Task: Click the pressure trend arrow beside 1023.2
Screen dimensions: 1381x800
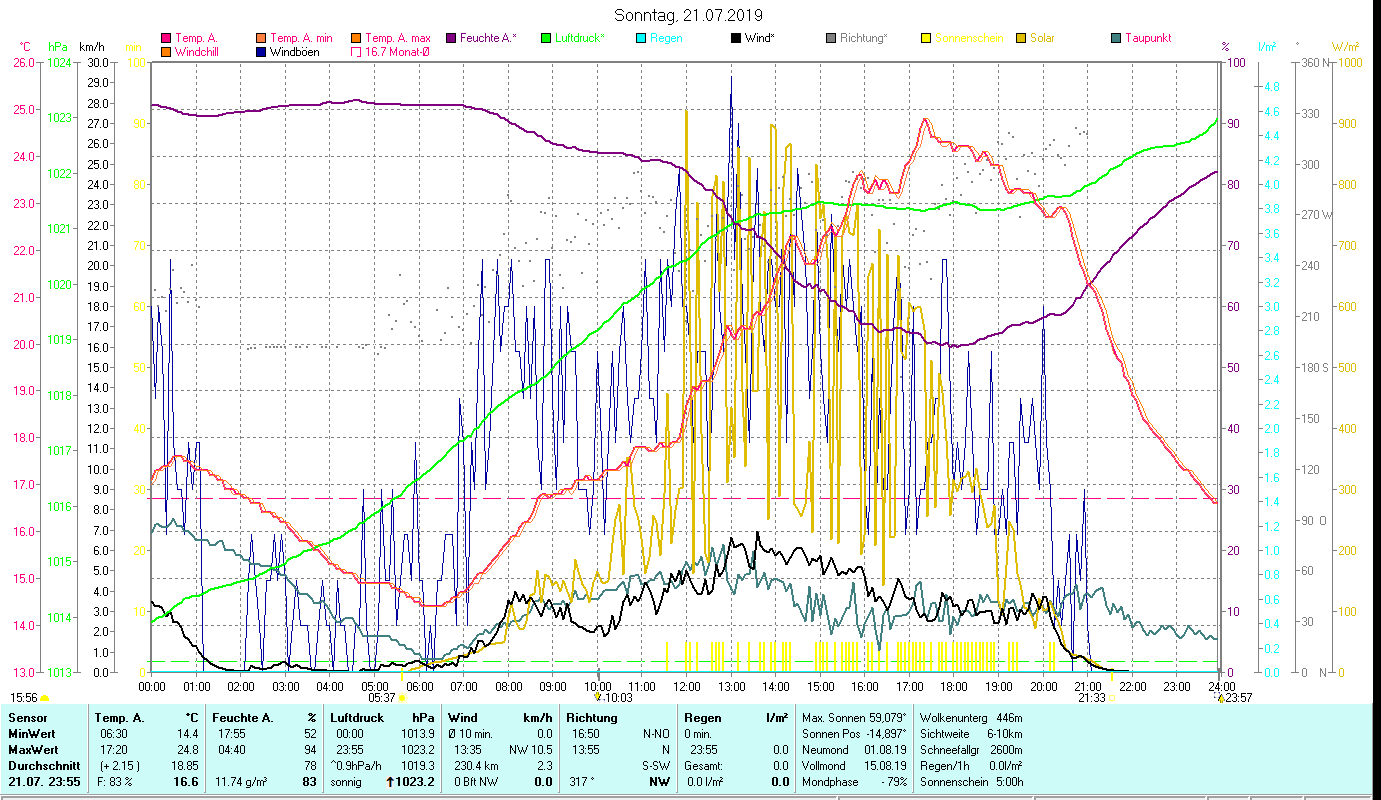Action: click(x=389, y=782)
